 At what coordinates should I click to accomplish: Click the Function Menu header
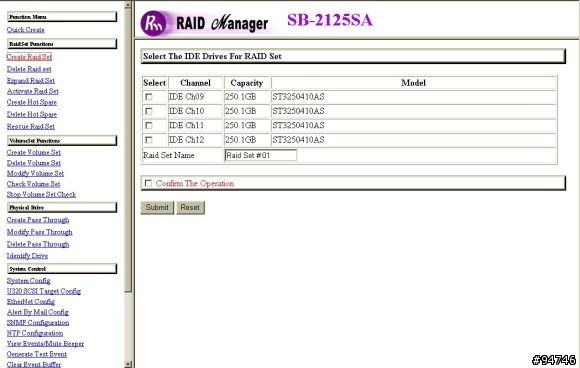62,17
